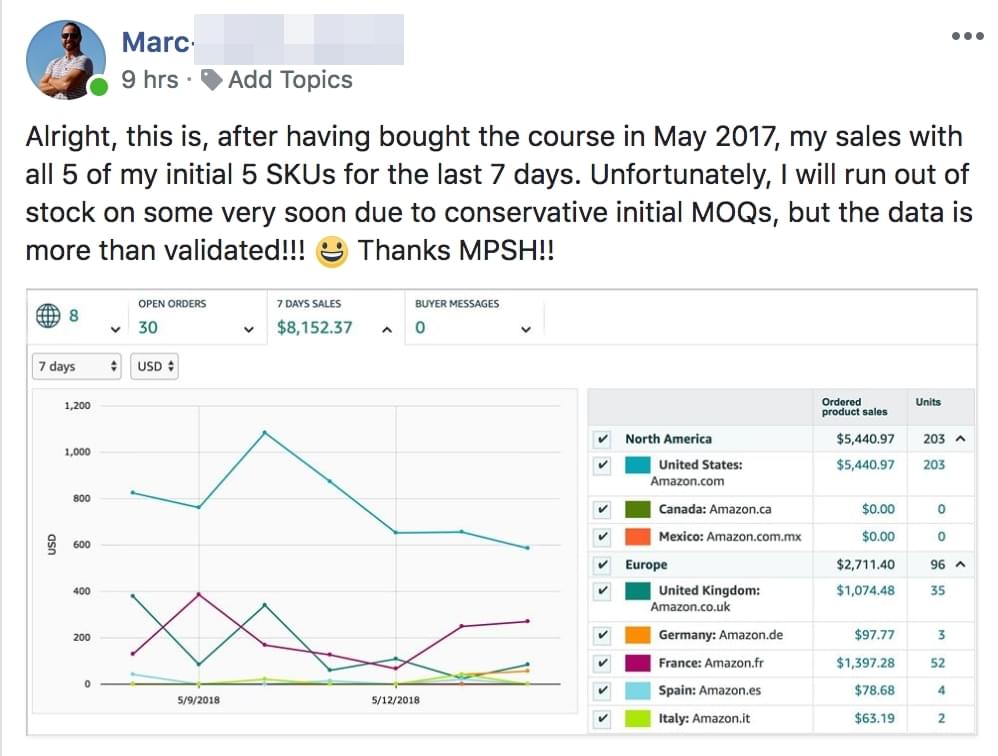
Task: Open Marc's profile name link
Action: 154,42
